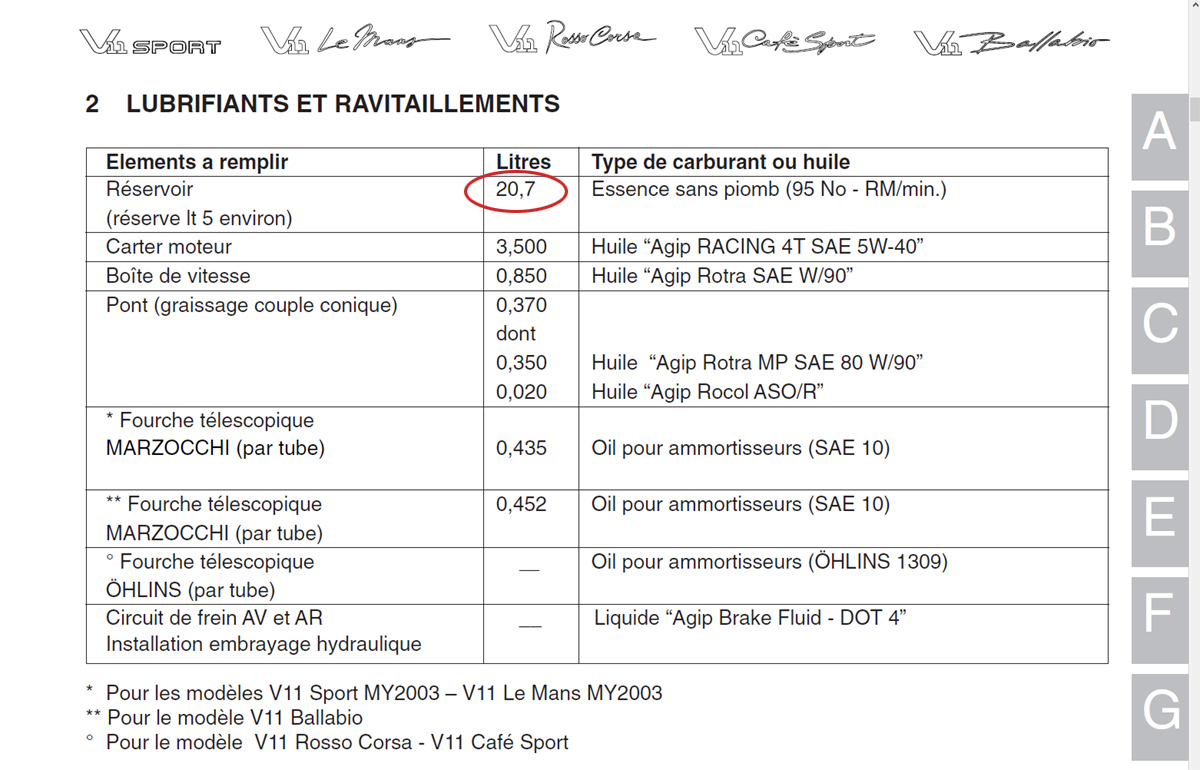Image resolution: width=1200 pixels, height=770 pixels.
Task: Click "* Fourche télescopique" single-asterisk row
Action: [210, 421]
